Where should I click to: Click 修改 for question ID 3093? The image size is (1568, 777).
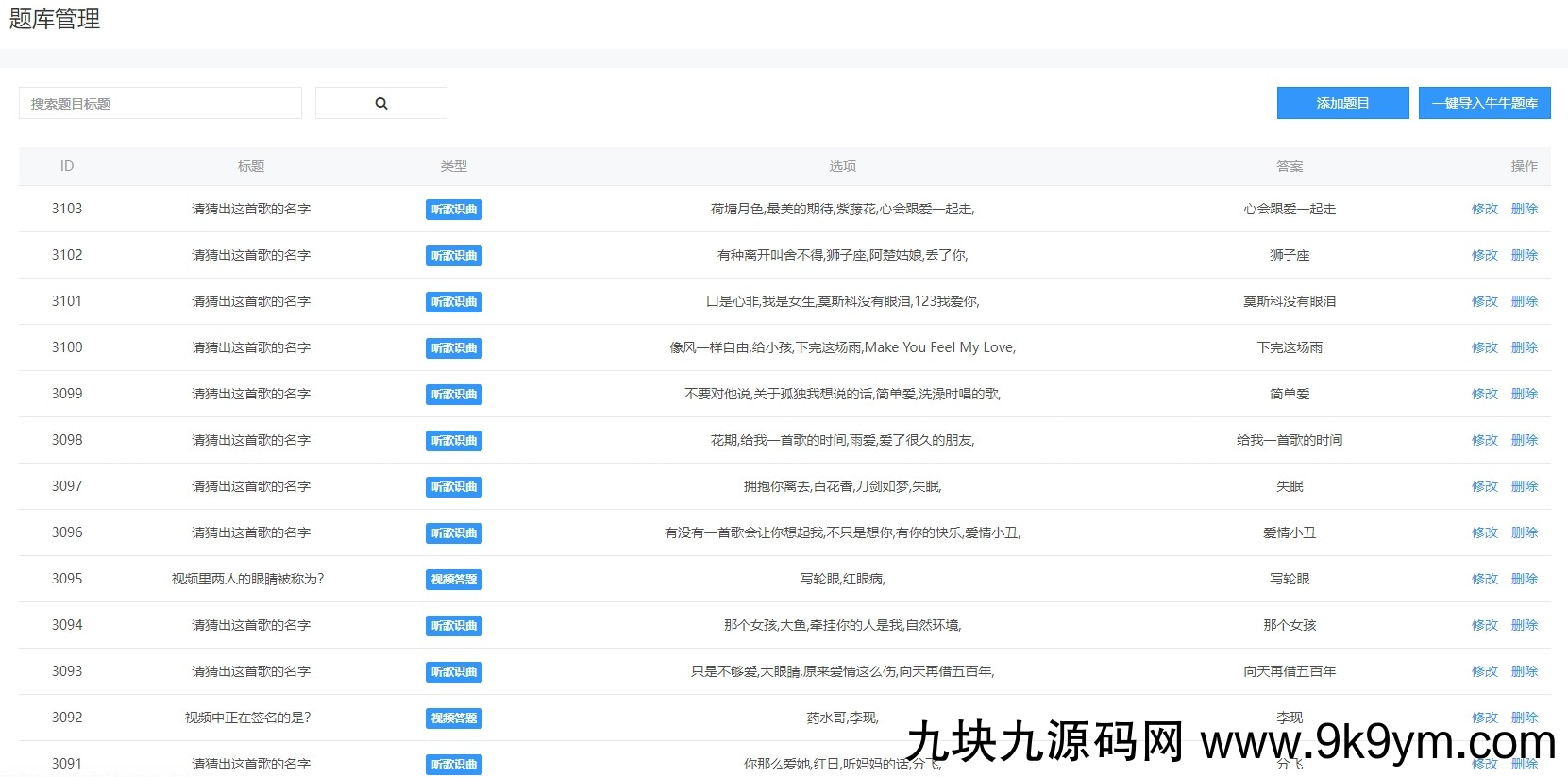click(x=1484, y=671)
